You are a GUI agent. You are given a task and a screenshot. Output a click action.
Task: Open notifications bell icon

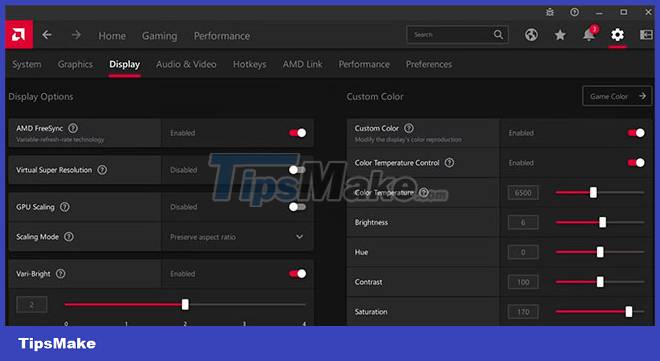589,35
